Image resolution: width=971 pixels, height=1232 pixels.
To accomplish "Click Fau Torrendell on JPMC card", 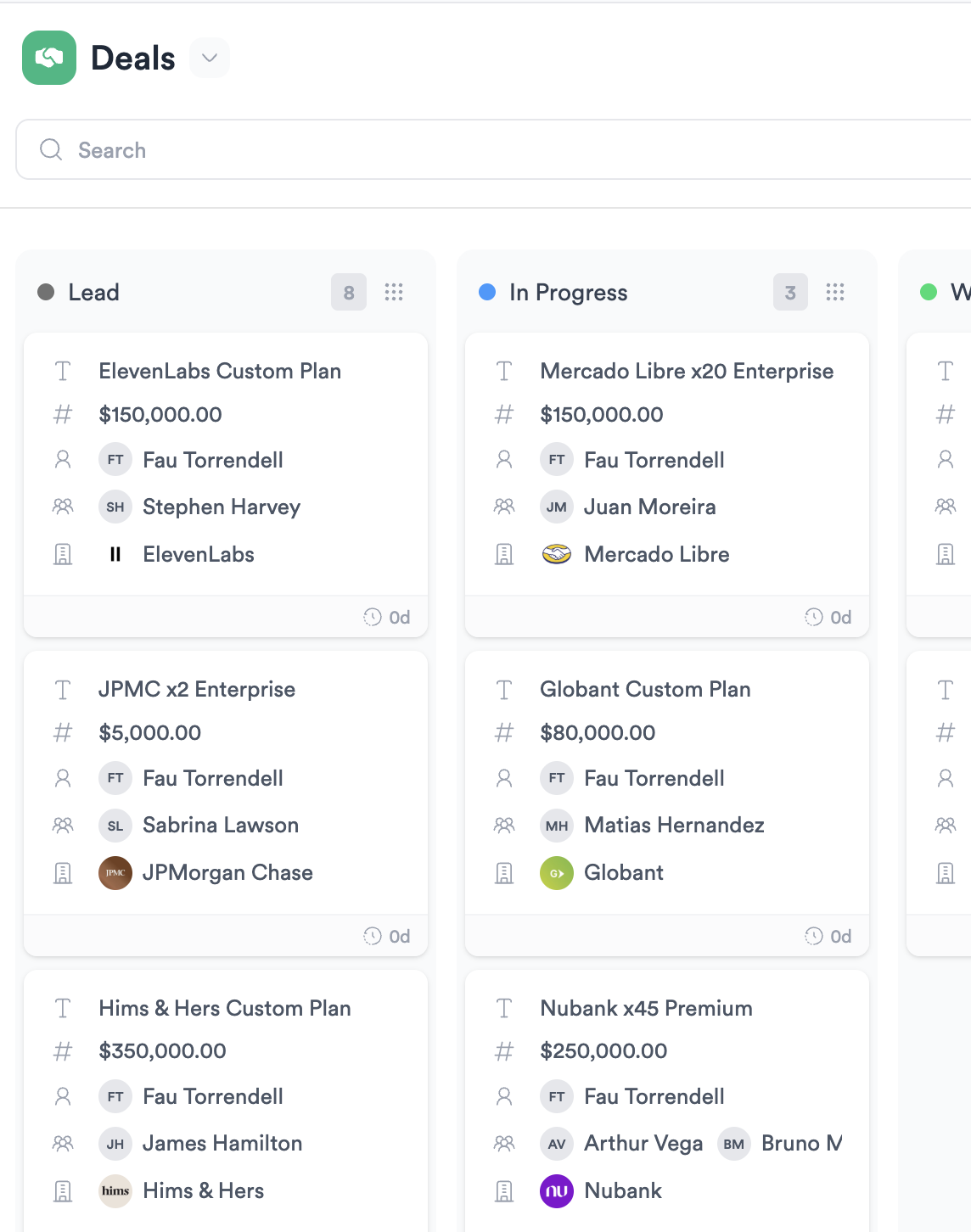I will (x=213, y=778).
